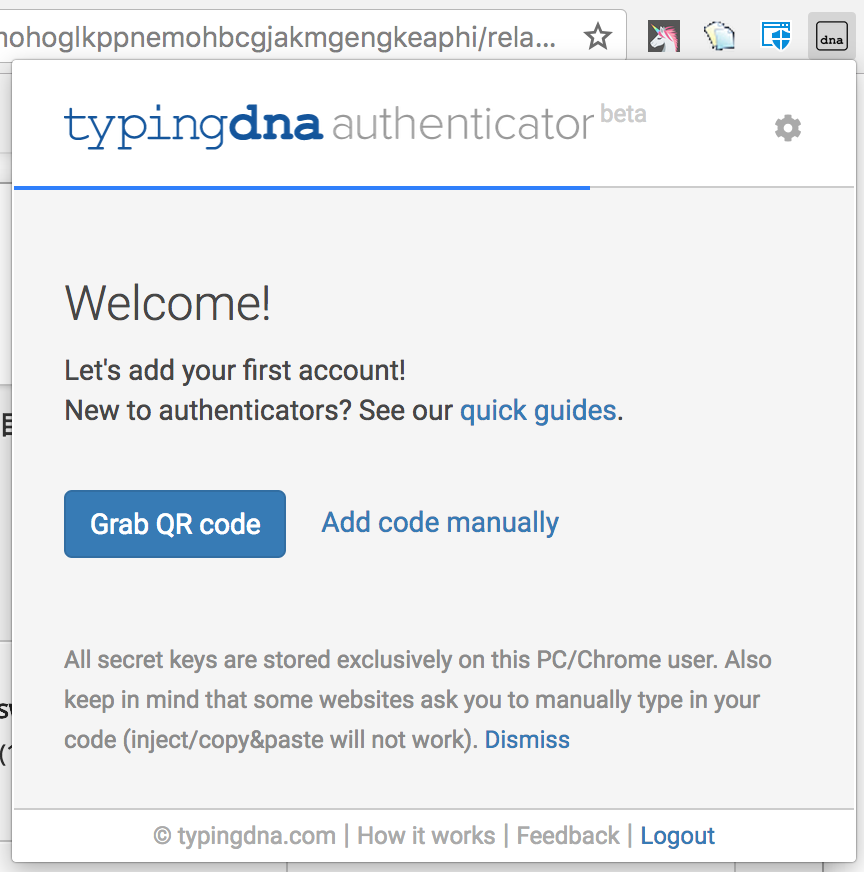The height and width of the screenshot is (872, 864).
Task: Click the TypingDNA extension icon in toolbar
Action: pos(832,37)
